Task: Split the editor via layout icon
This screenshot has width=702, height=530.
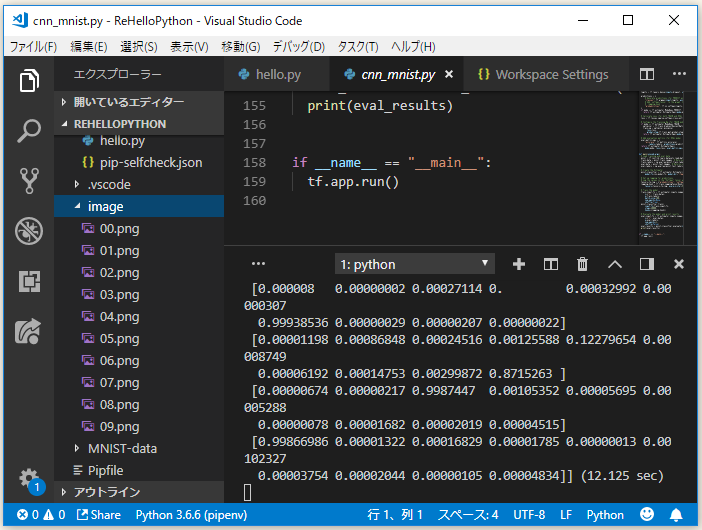Action: click(646, 74)
